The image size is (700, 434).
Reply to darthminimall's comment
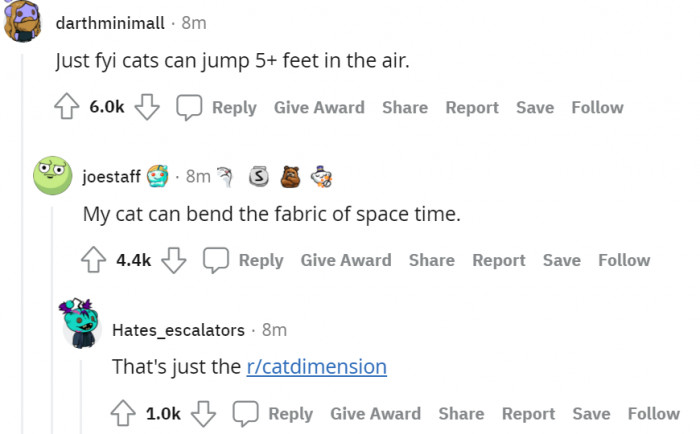(219, 107)
